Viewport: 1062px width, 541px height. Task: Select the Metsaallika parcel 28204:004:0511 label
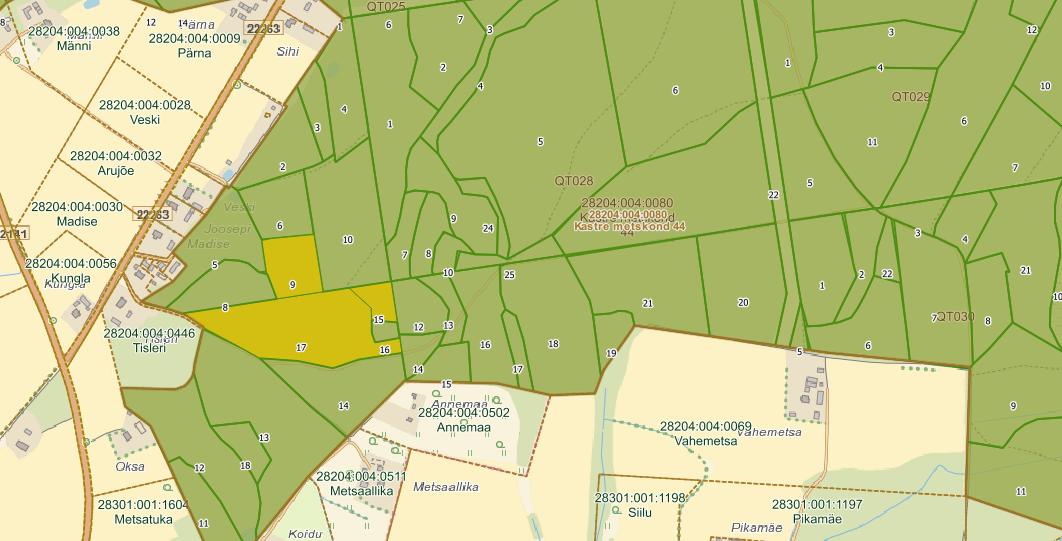[361, 483]
